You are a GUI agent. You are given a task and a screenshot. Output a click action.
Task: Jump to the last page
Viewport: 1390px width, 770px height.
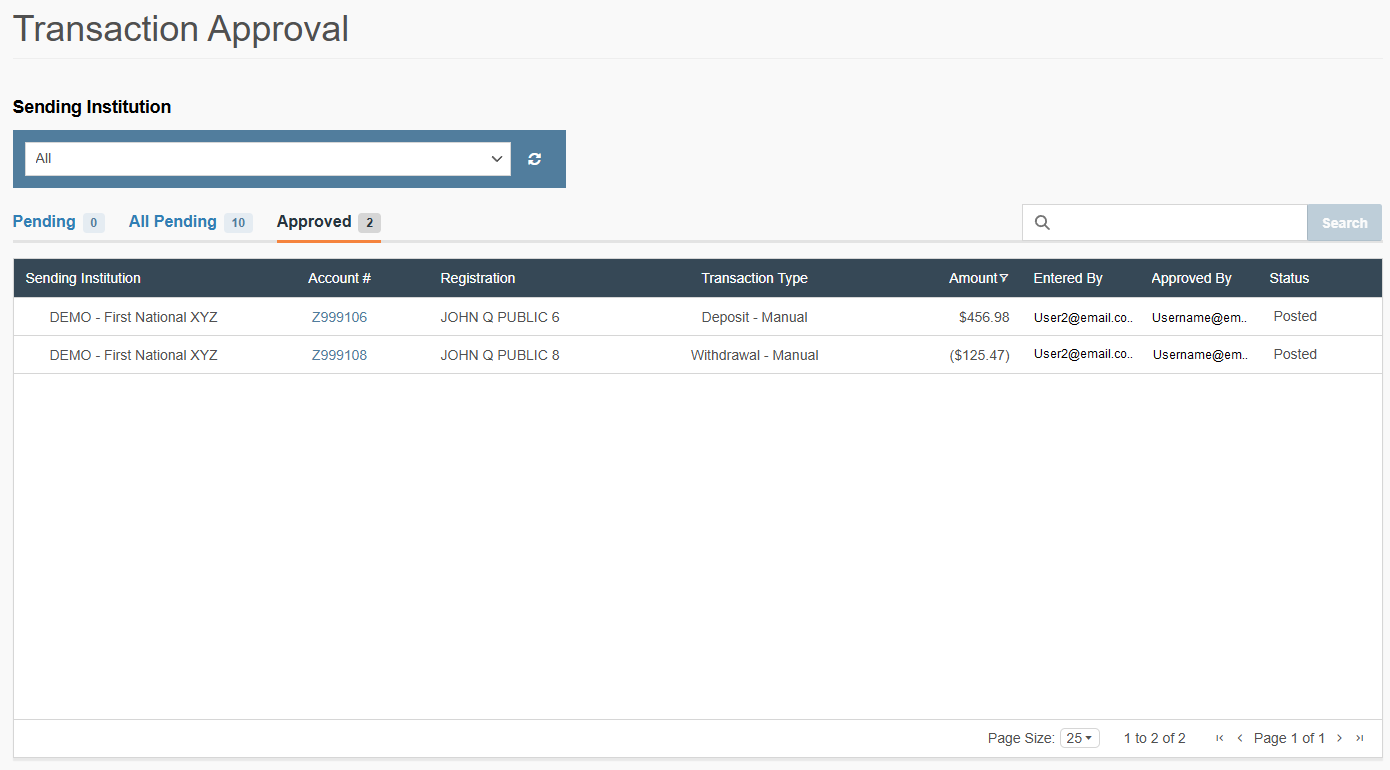pos(1360,738)
